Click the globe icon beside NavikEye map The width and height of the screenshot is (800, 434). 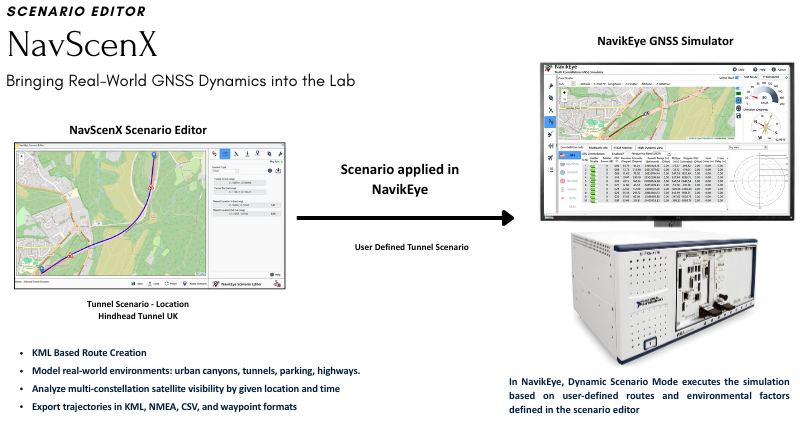click(738, 108)
